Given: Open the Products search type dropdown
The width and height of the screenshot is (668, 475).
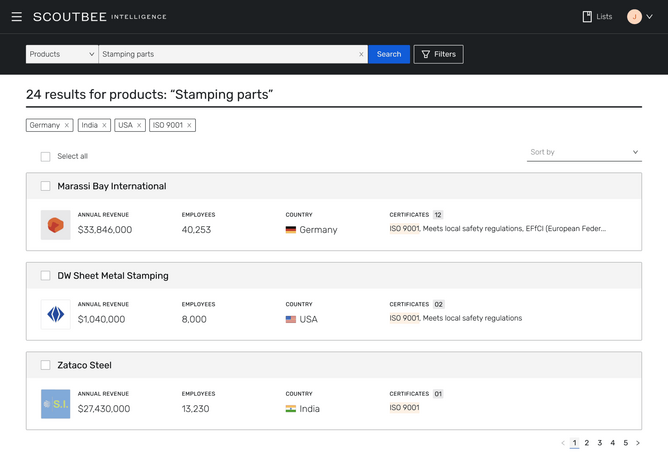Looking at the screenshot, I should (62, 54).
